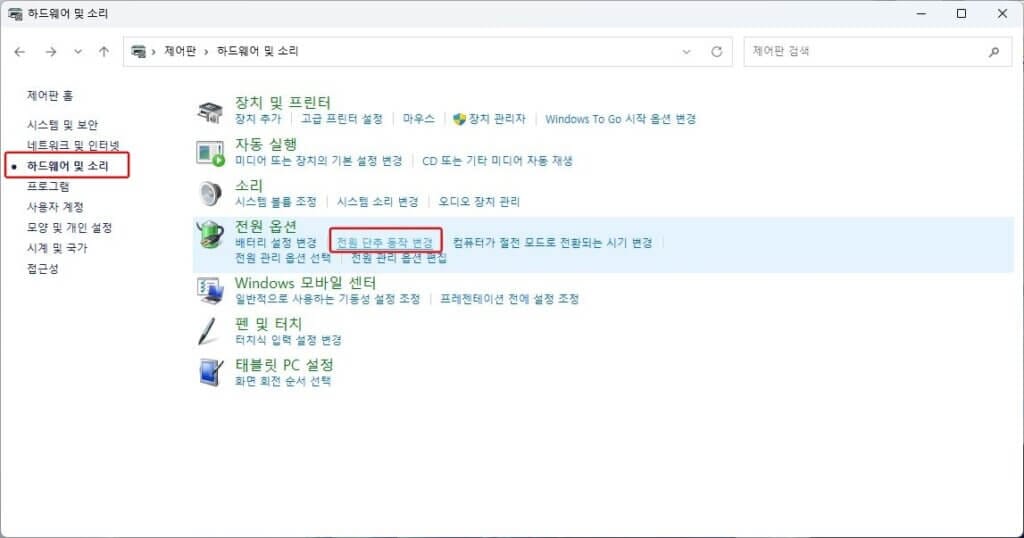Screen dimensions: 1024x538
Task: Open the 태블릿 PC 설정 heading
Action: [284, 365]
